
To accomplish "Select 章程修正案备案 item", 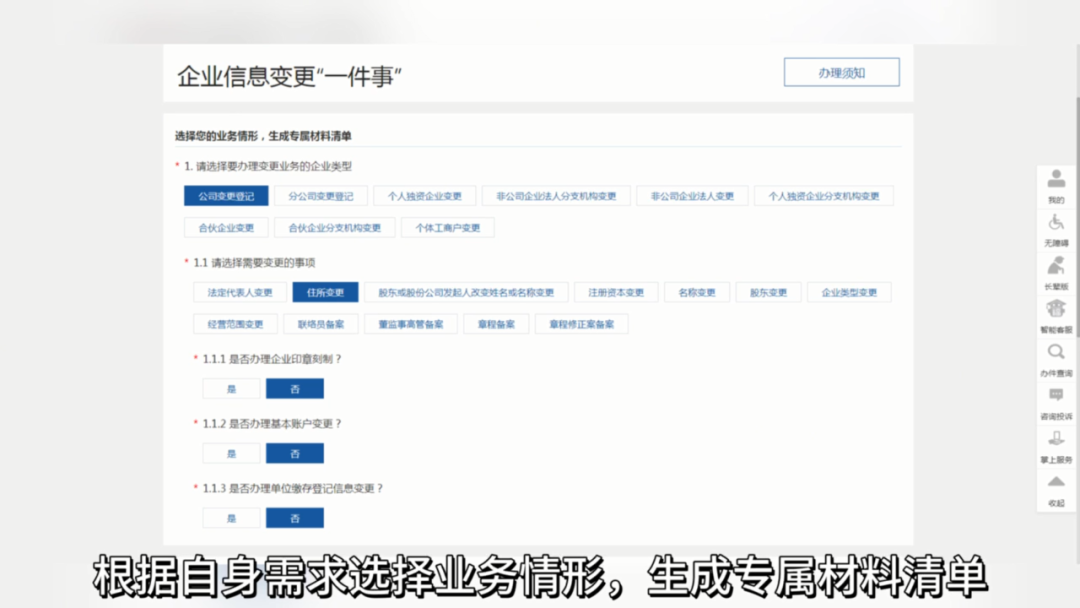I will [x=581, y=324].
